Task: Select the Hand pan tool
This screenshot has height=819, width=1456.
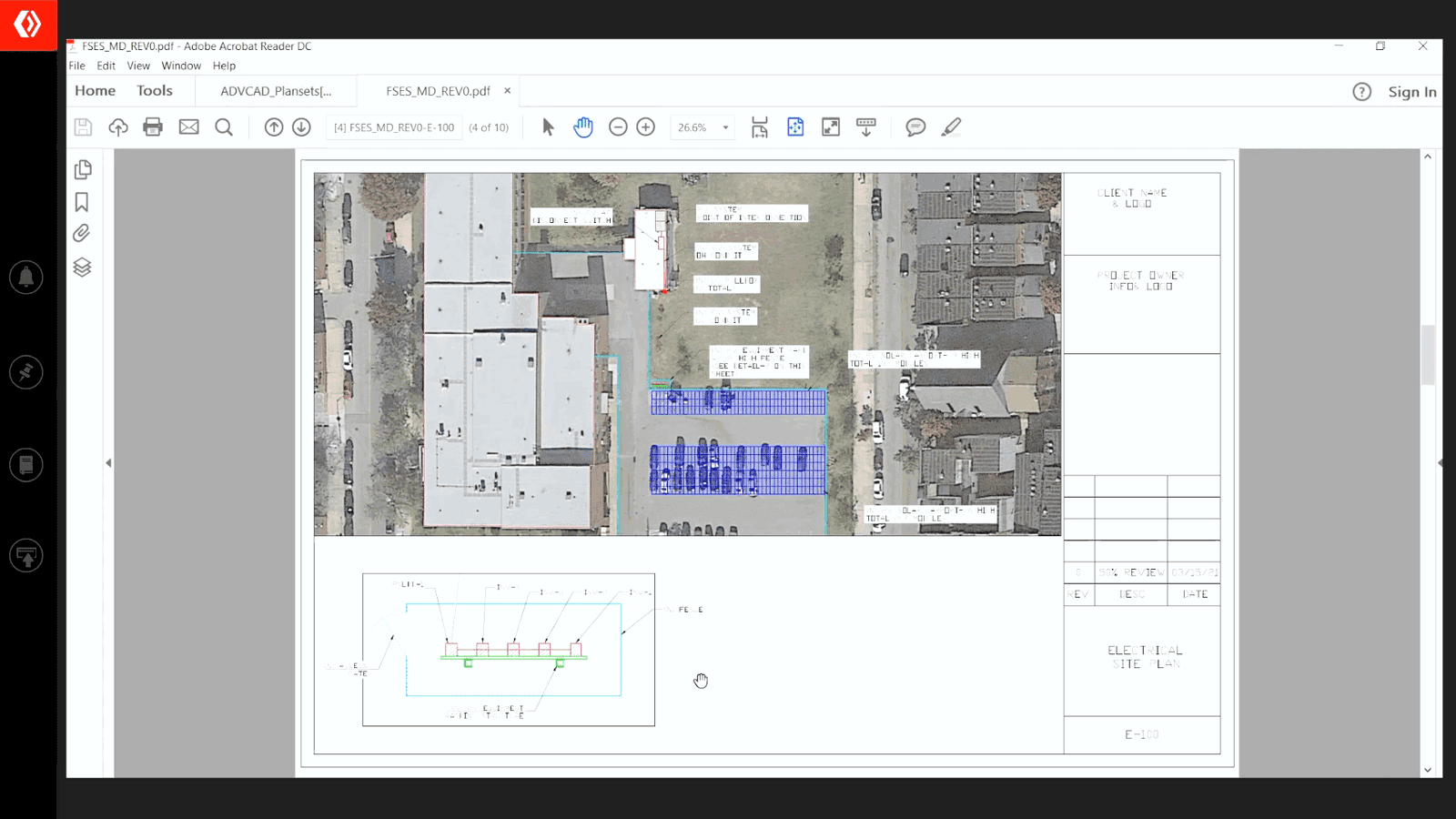Action: point(583,127)
